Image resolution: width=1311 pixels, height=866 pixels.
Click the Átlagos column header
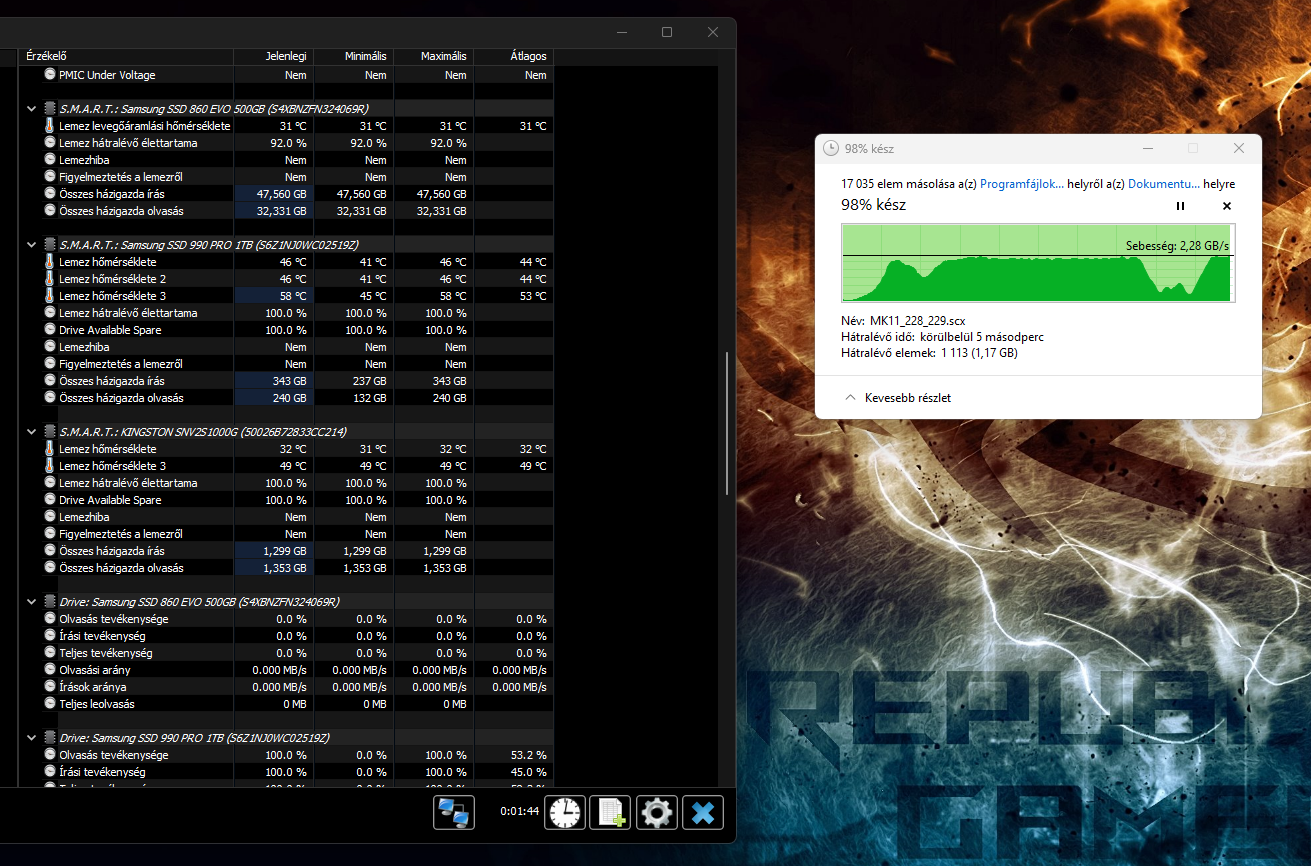coord(514,57)
